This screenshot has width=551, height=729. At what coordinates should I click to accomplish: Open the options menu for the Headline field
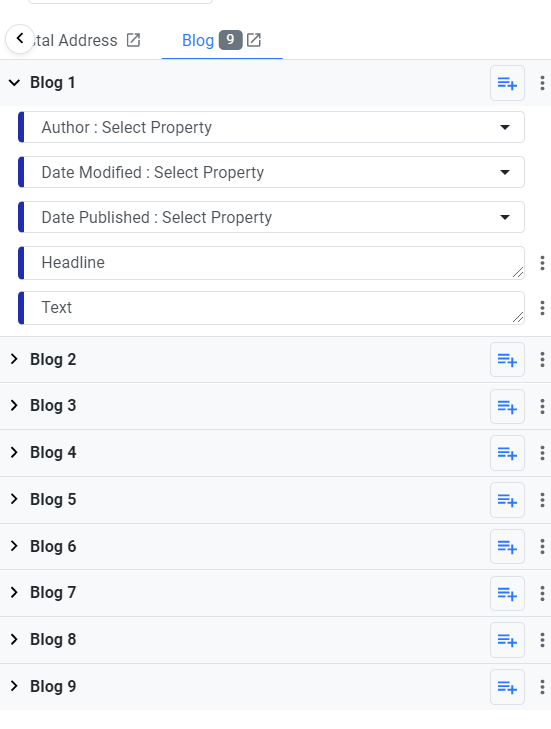(542, 263)
